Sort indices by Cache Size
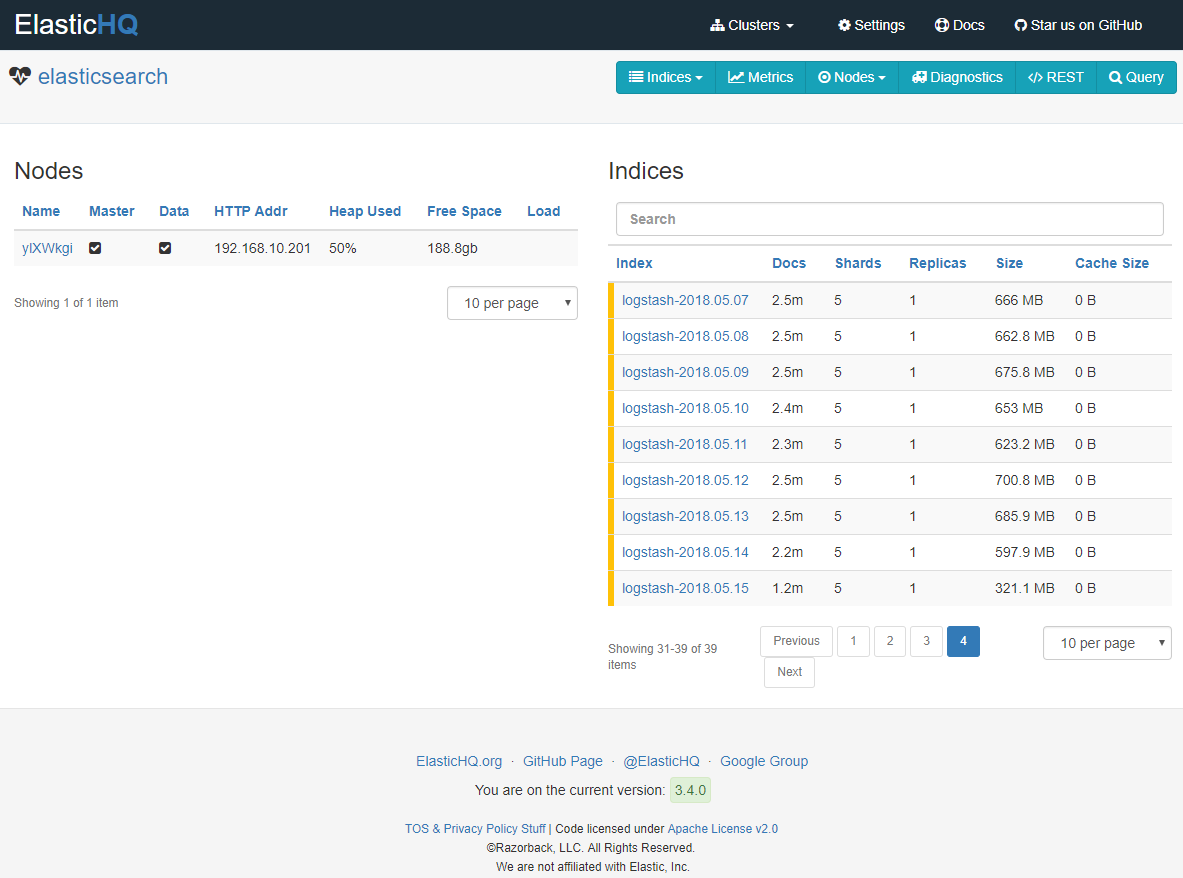The width and height of the screenshot is (1183, 878). click(x=1112, y=263)
